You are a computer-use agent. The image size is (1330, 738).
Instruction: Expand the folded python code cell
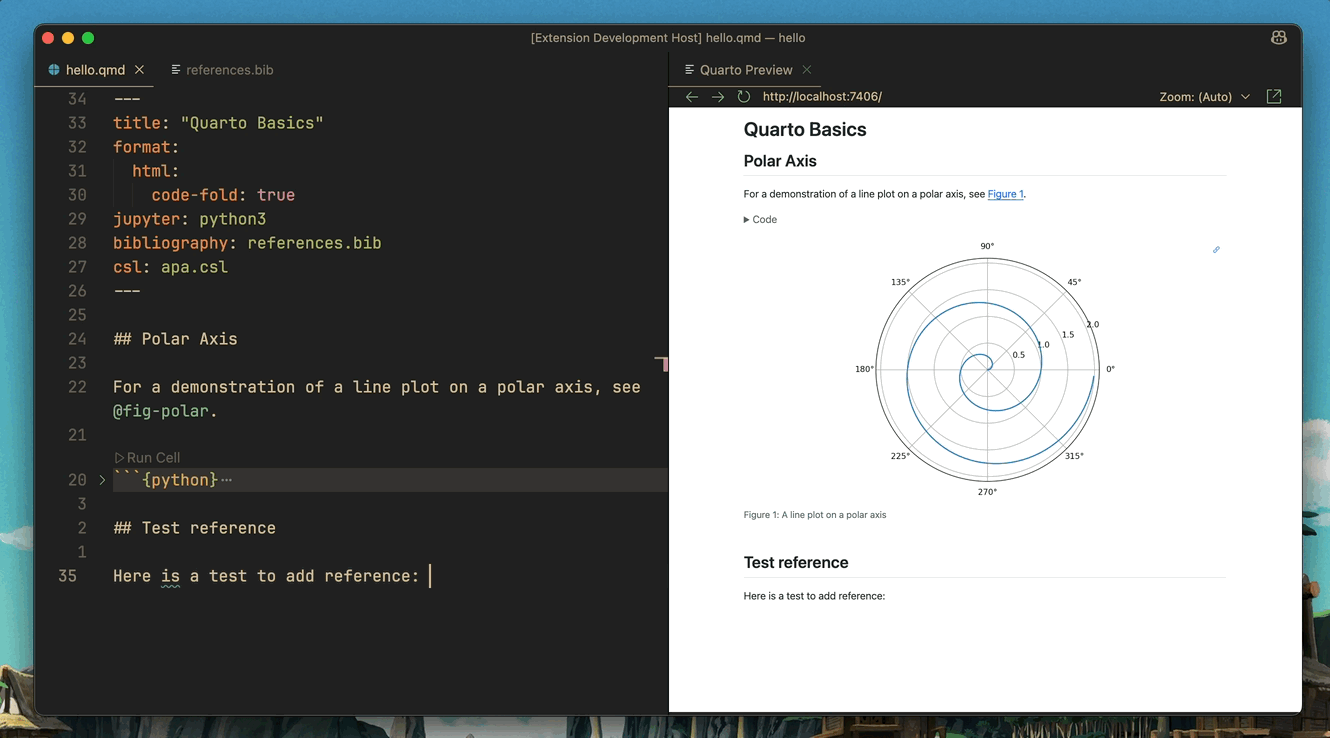102,480
